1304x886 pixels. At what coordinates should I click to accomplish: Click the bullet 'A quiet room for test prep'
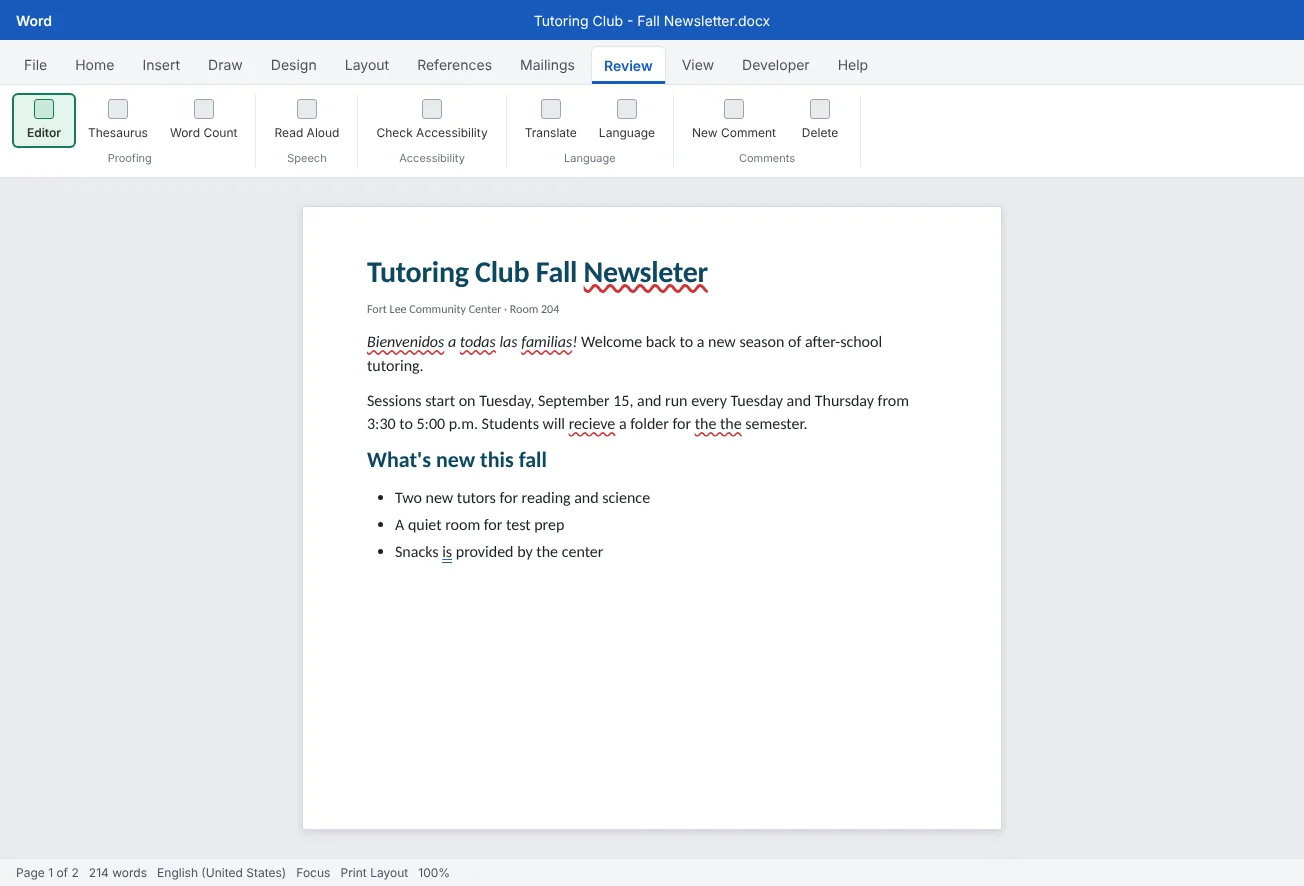(x=480, y=525)
